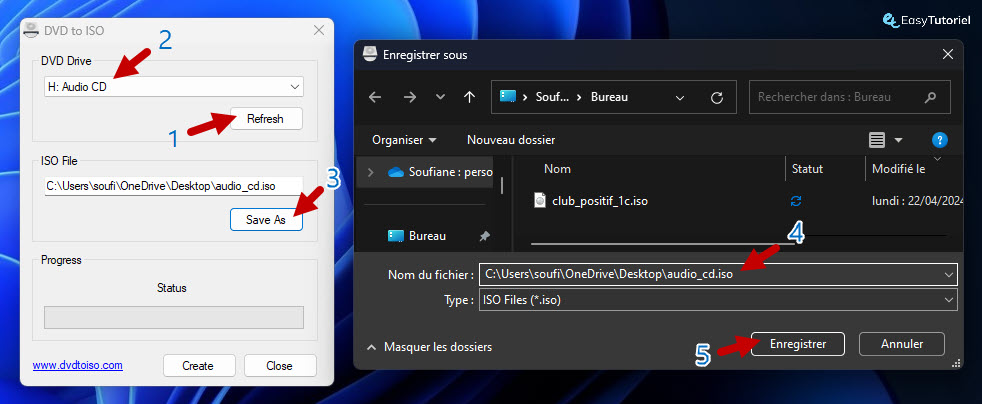Click the pin icon beside Bureau

(x=484, y=236)
